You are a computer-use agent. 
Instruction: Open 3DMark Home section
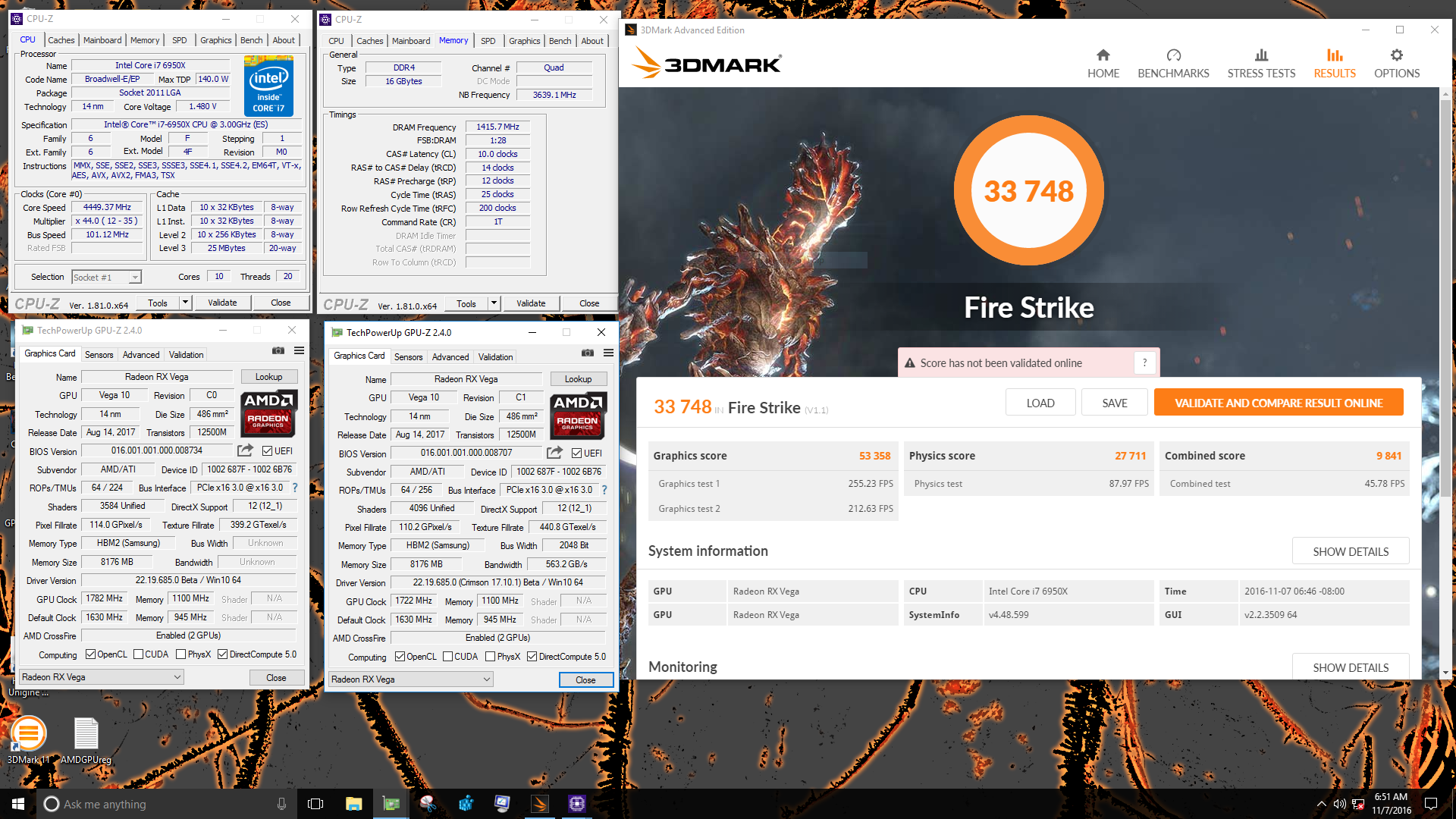pyautogui.click(x=1103, y=64)
